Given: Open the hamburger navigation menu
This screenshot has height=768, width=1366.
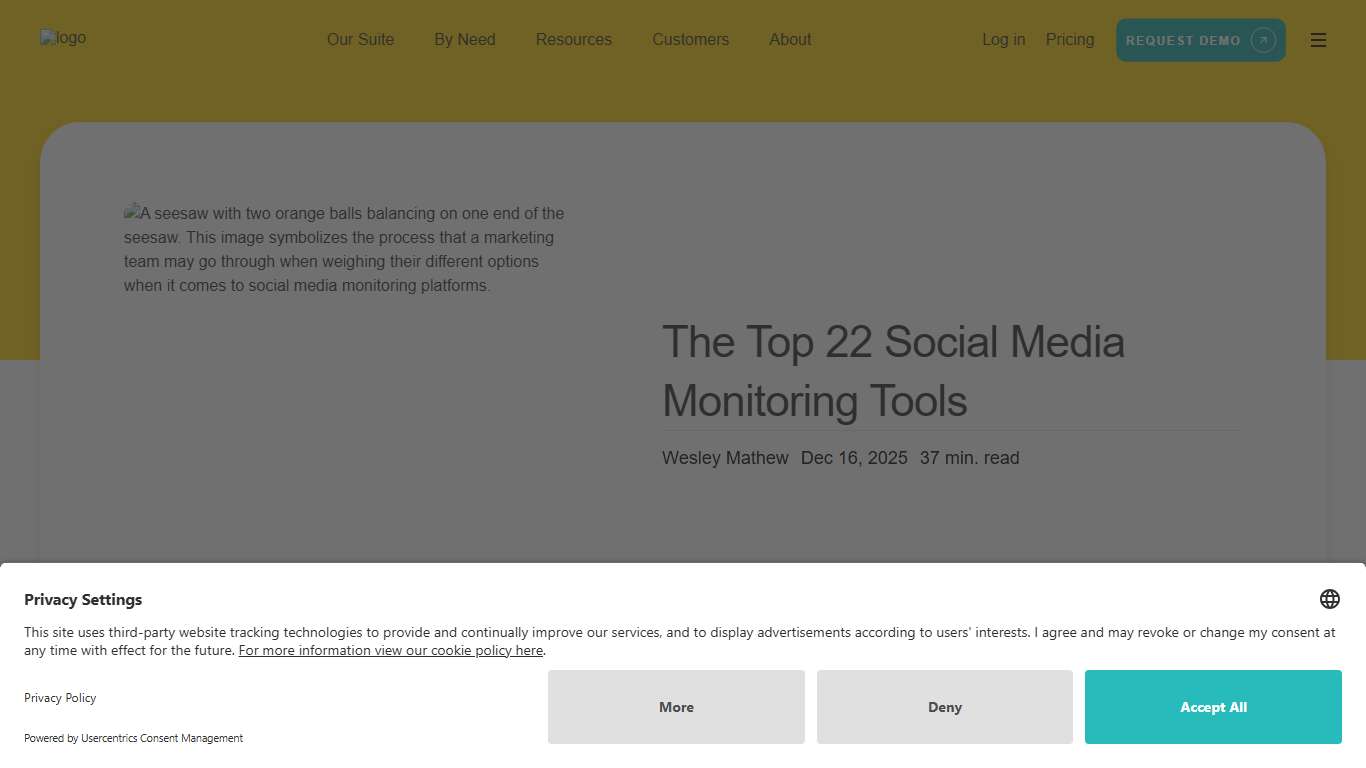Looking at the screenshot, I should 1318,40.
